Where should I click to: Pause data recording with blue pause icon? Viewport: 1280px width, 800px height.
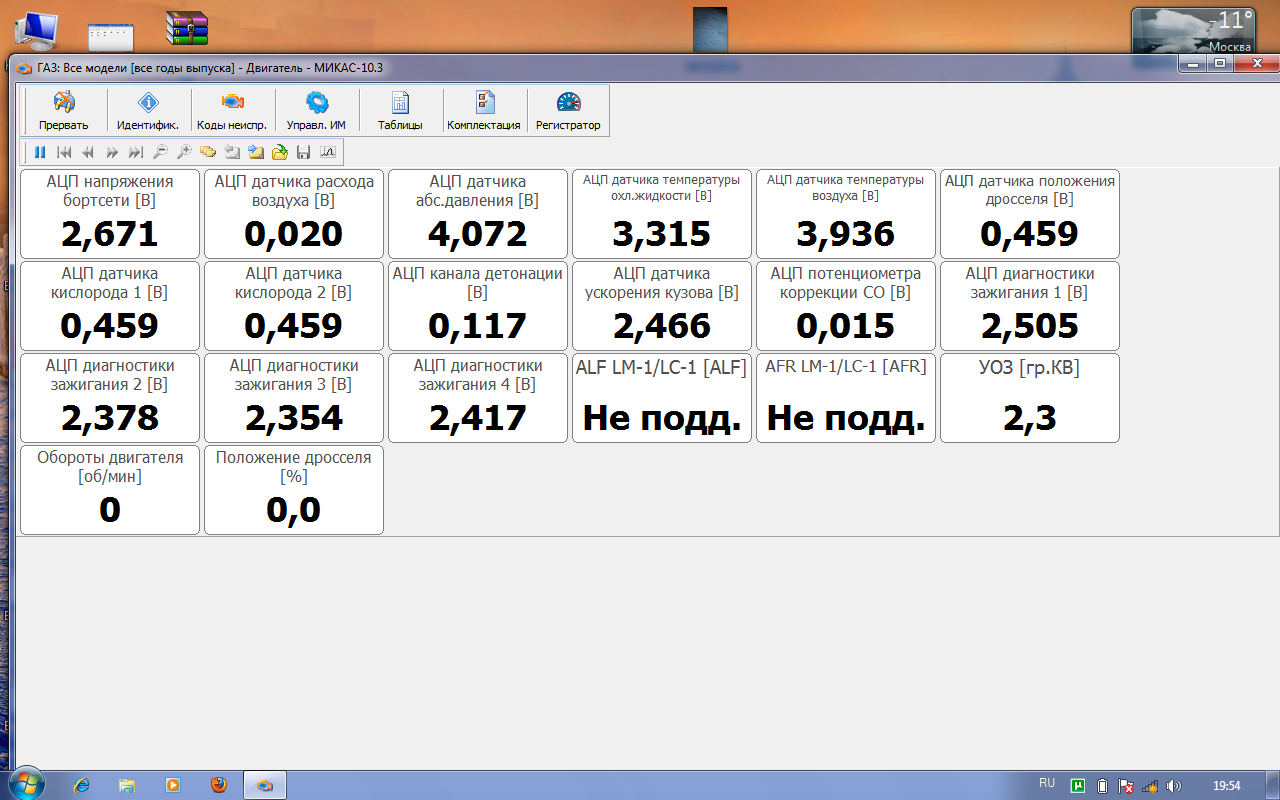[40, 153]
